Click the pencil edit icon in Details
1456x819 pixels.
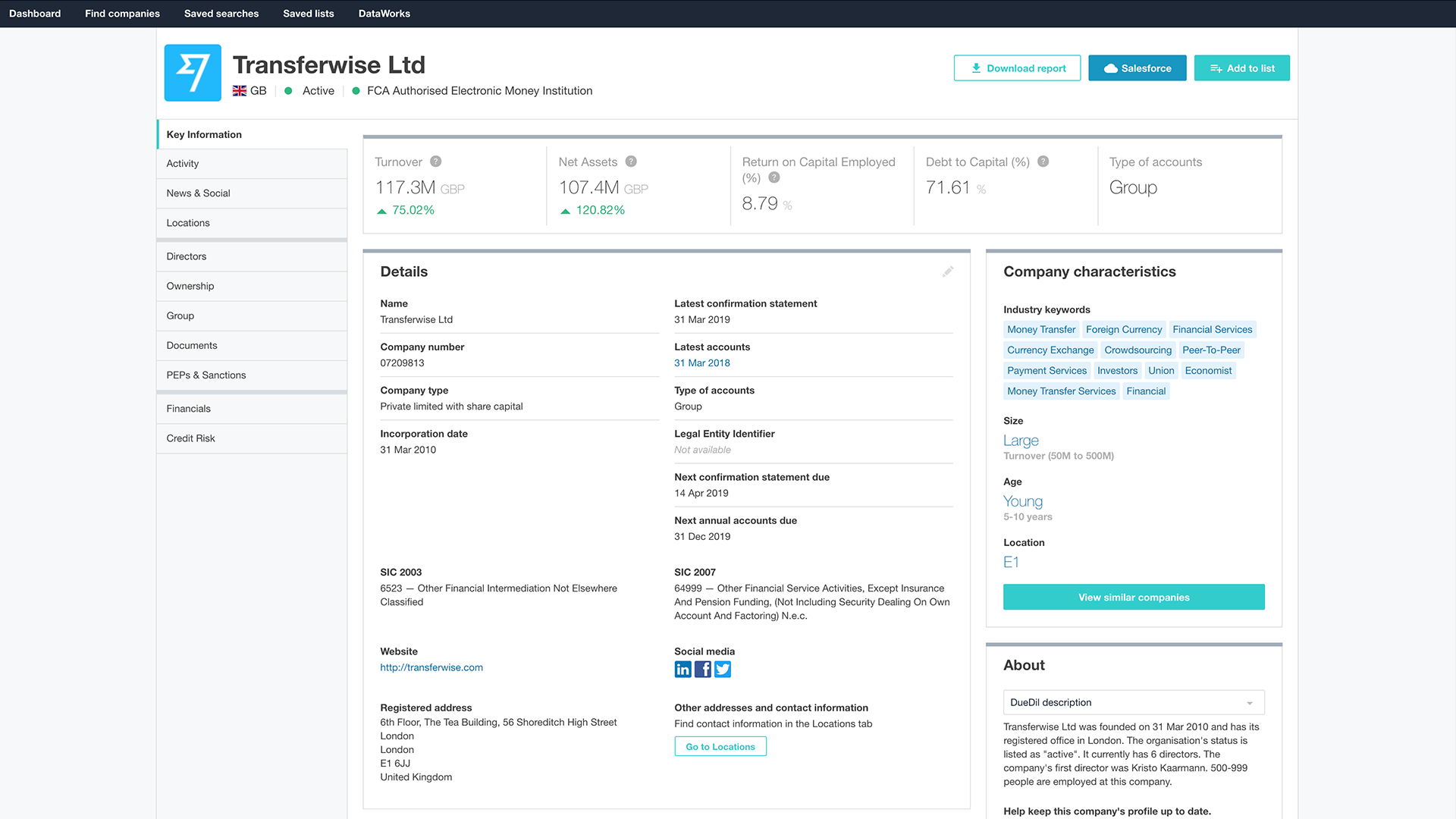point(948,271)
